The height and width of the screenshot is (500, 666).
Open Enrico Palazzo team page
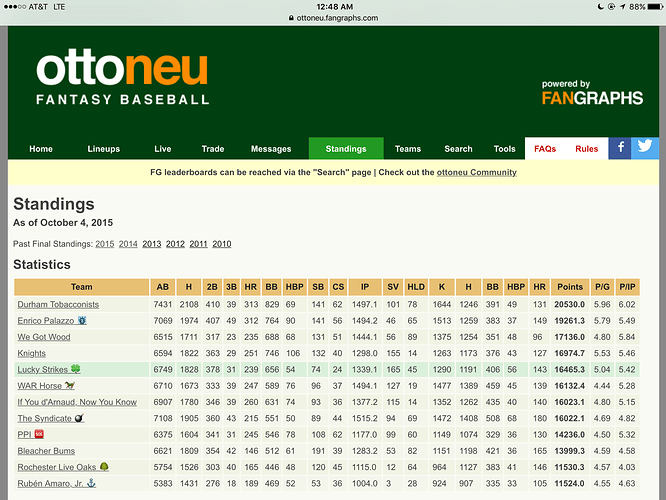pos(46,320)
